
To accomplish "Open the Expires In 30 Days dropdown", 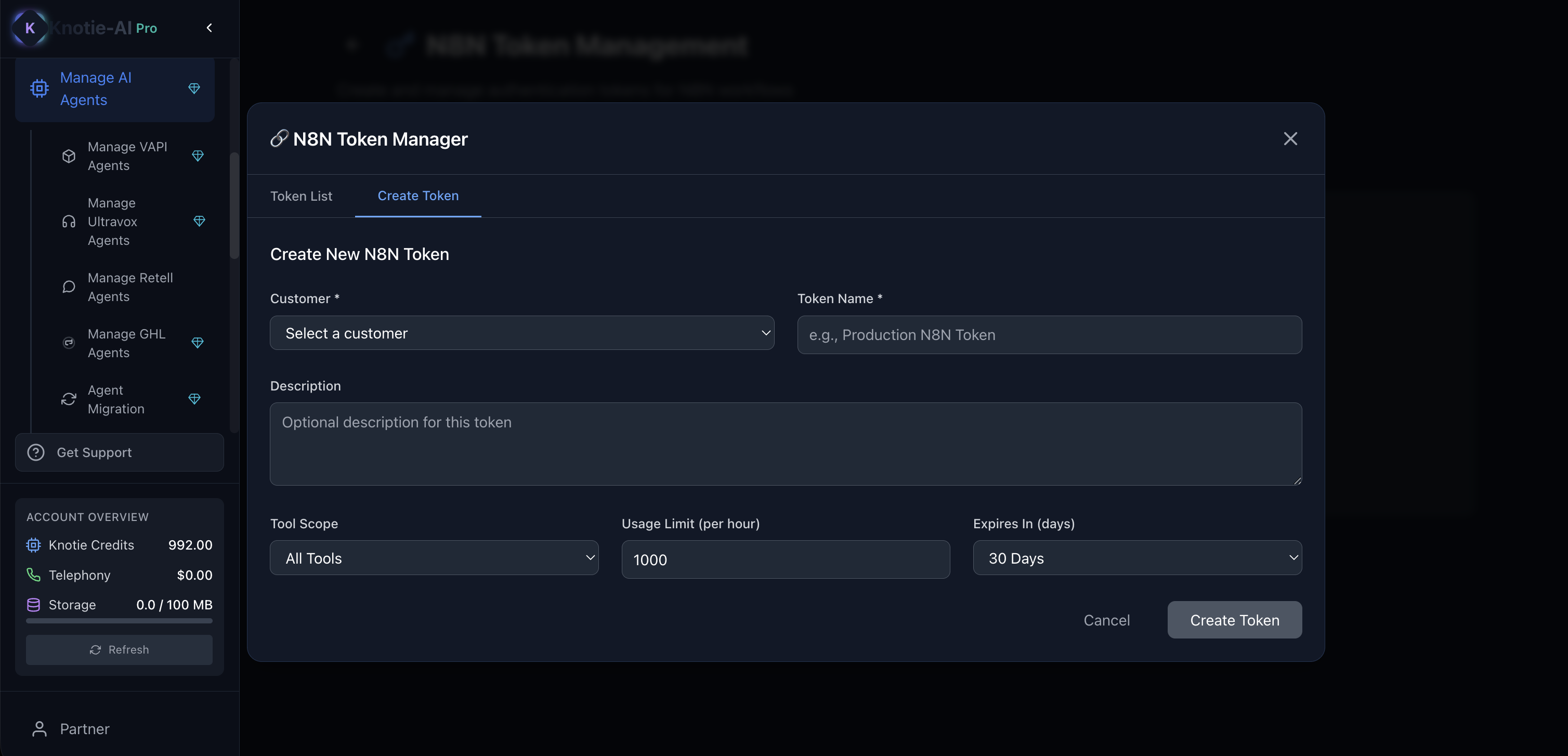I will coord(1136,558).
